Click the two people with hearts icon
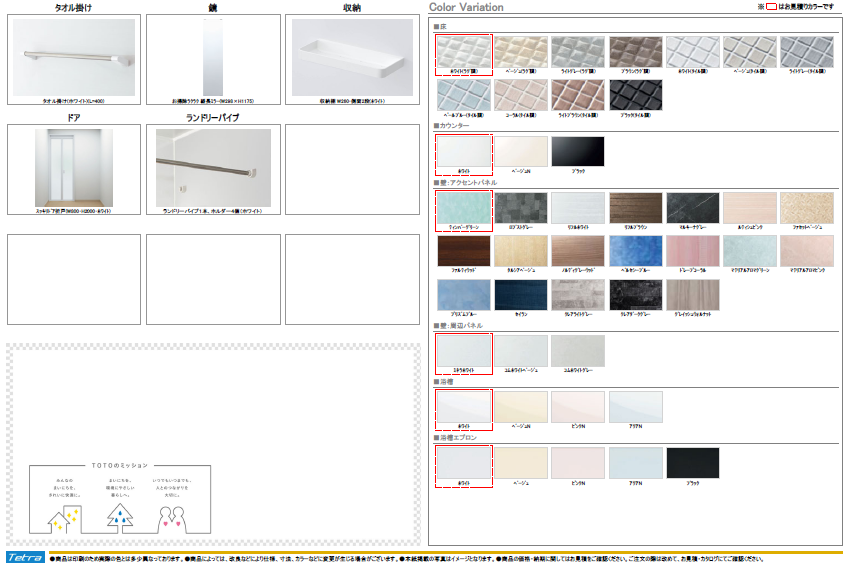The height and width of the screenshot is (564, 848). pyautogui.click(x=173, y=517)
